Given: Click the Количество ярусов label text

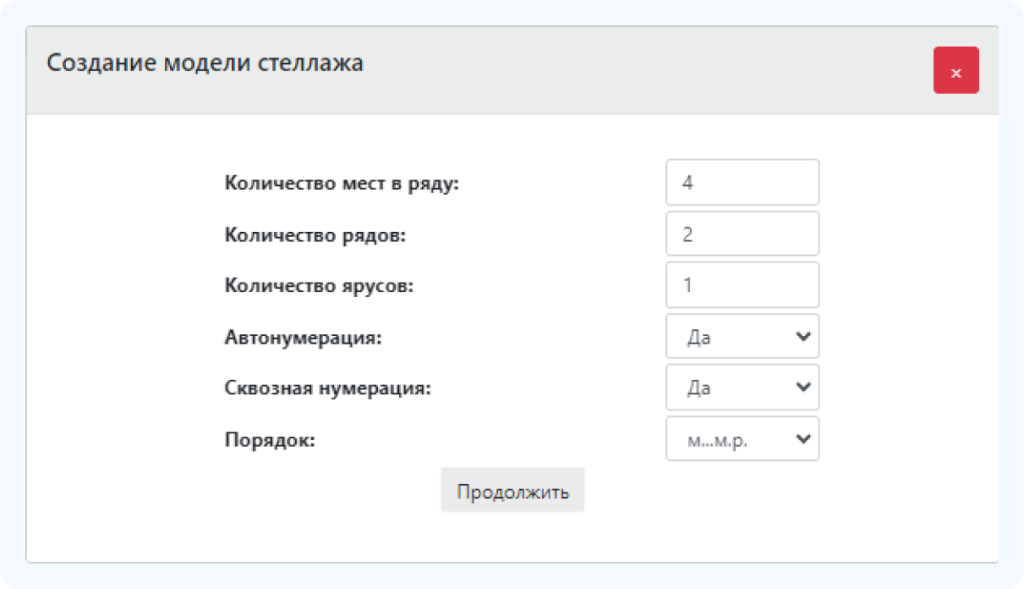Looking at the screenshot, I should coord(319,286).
